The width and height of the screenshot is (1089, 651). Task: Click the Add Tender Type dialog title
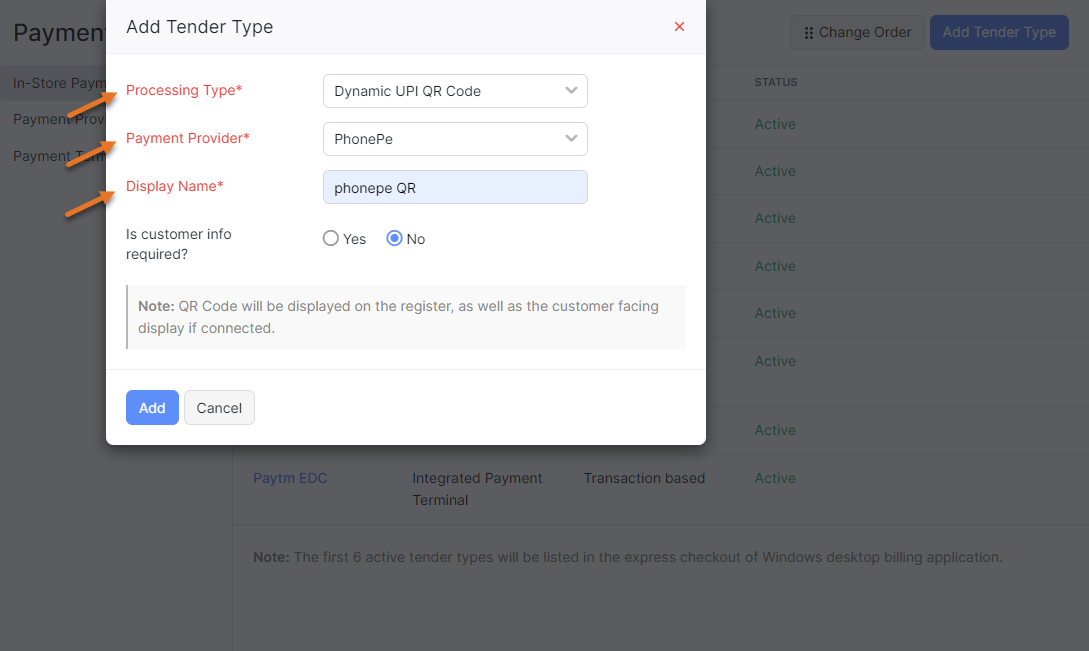tap(200, 27)
